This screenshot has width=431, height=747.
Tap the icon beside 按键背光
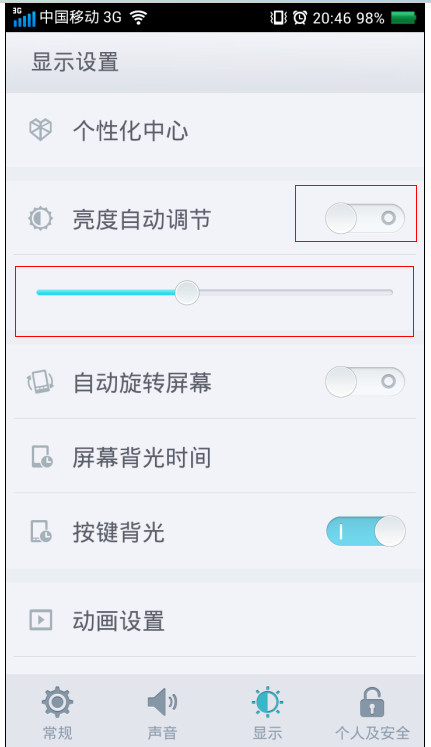pos(41,531)
